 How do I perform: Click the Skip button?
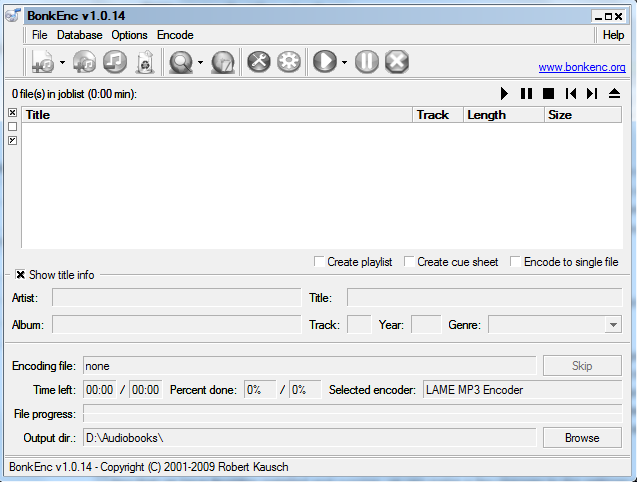(x=582, y=366)
